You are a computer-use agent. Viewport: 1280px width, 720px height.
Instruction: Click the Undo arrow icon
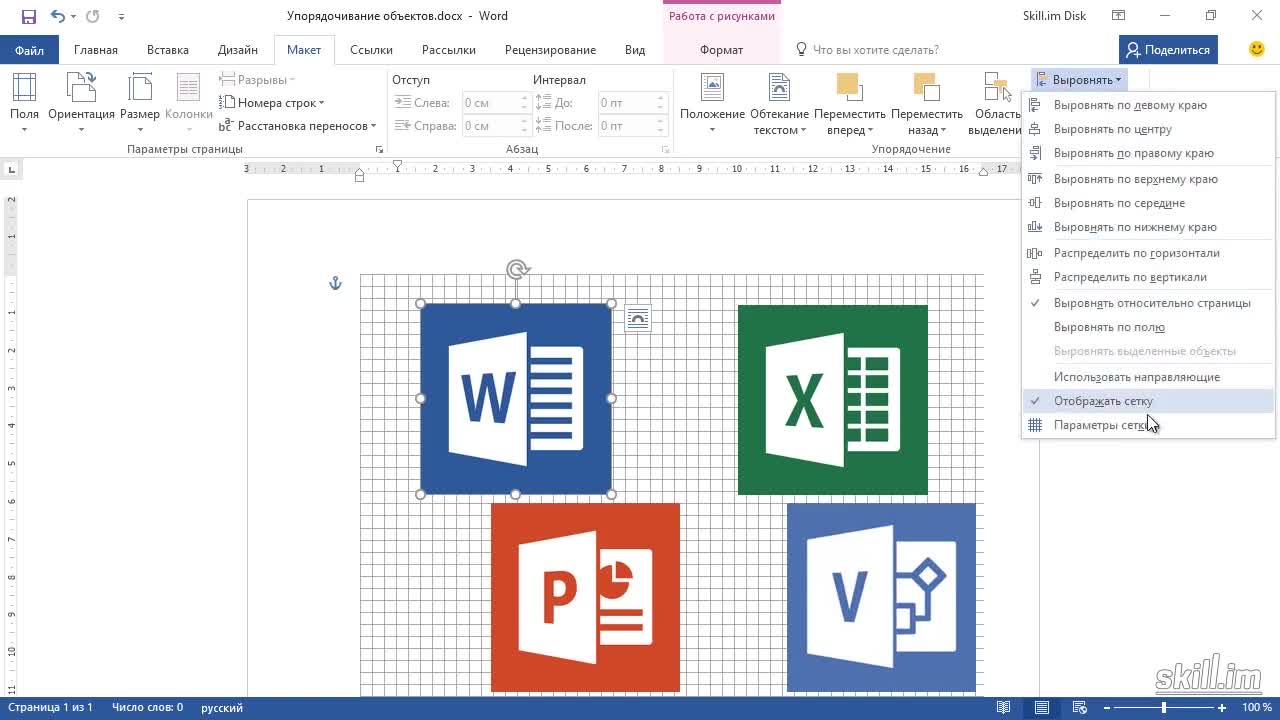tap(57, 16)
